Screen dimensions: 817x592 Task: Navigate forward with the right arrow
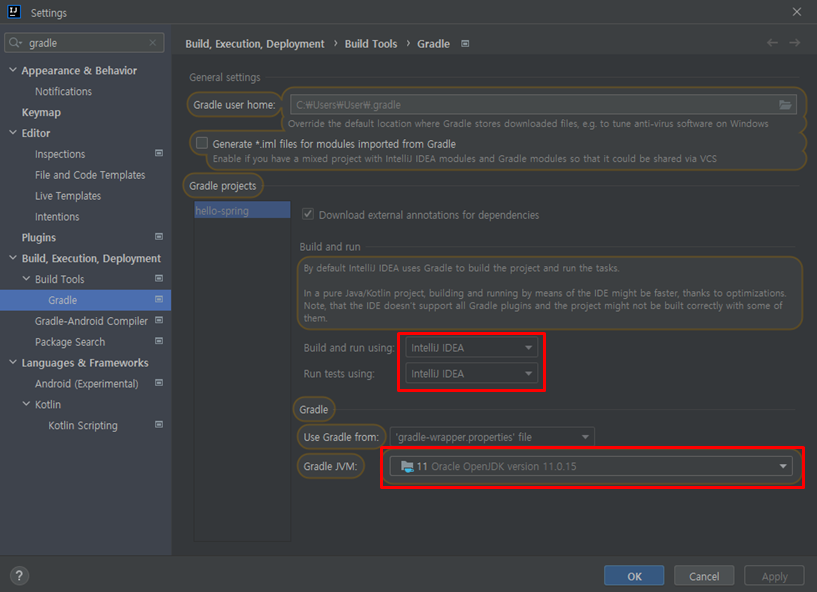[795, 43]
